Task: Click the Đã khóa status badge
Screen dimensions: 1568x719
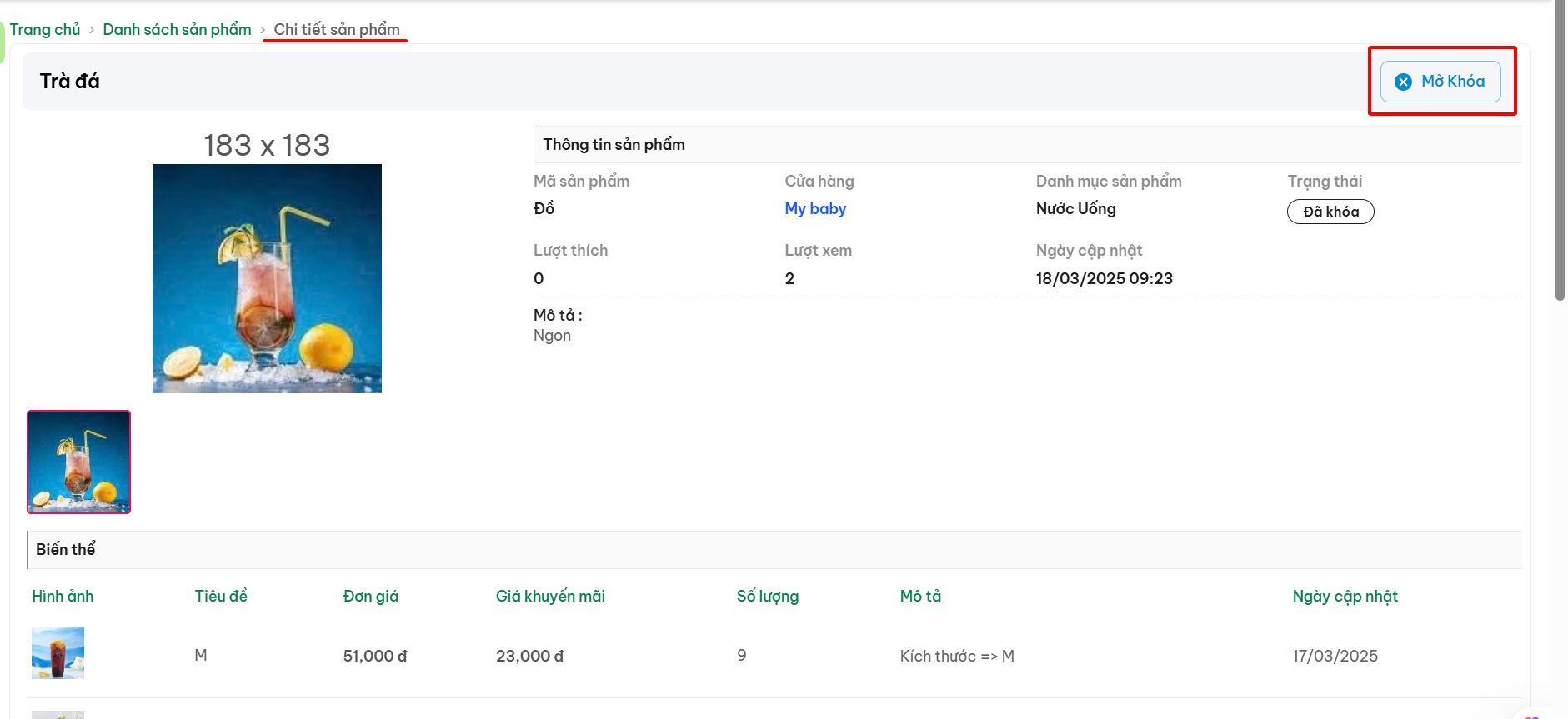Action: pos(1330,212)
